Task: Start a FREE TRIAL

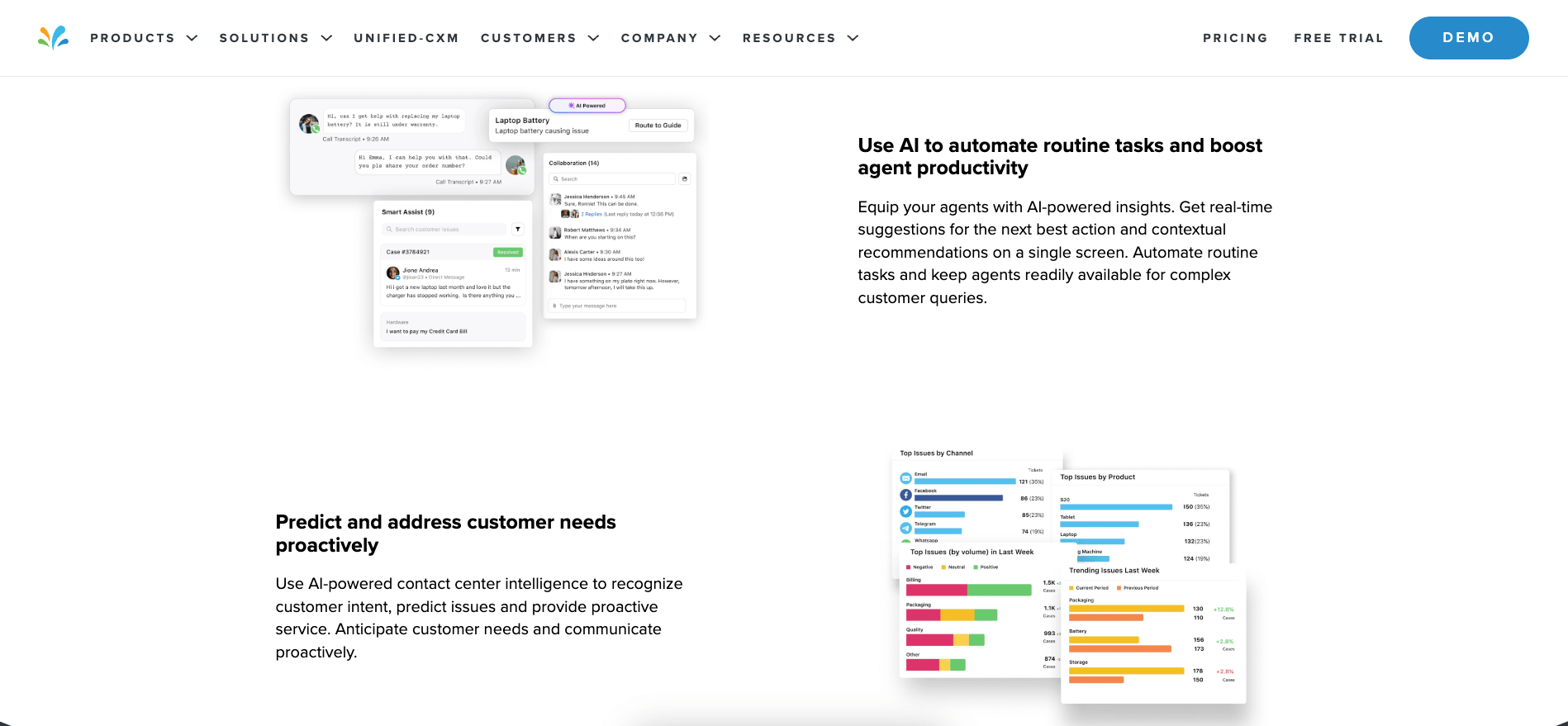Action: pos(1338,38)
